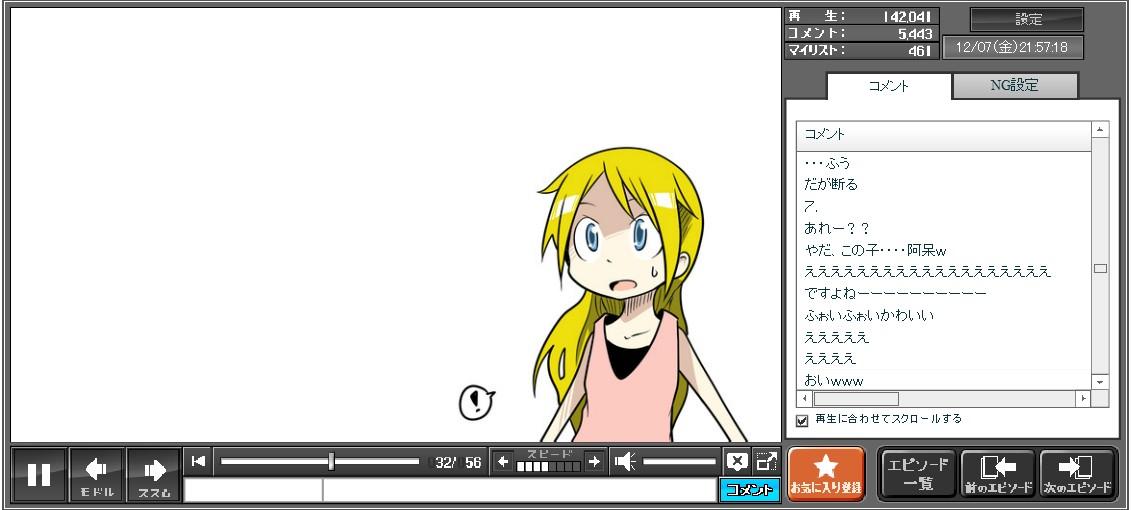The image size is (1131, 510).
Task: Pause the video playback
Action: 39,474
